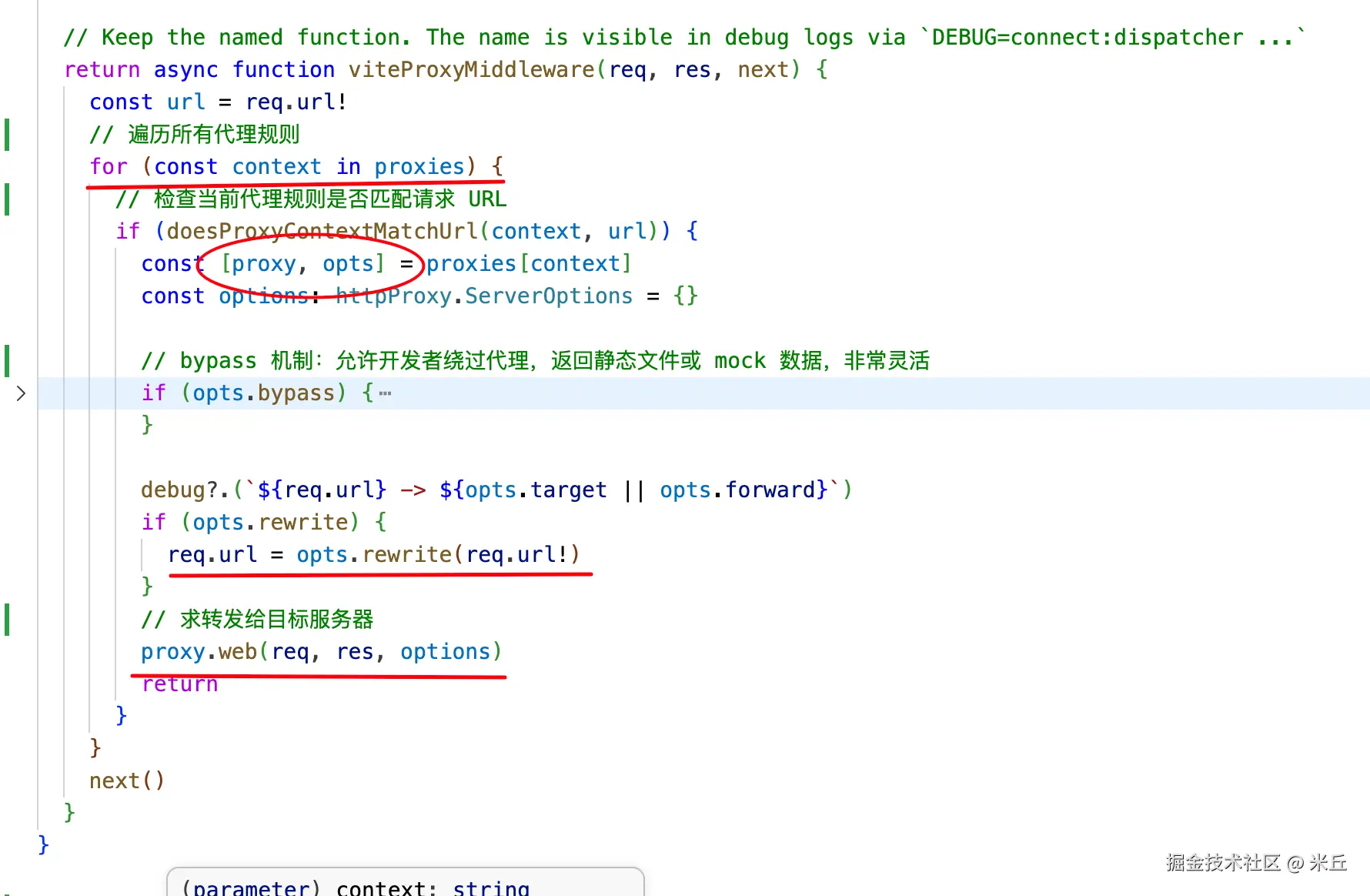Click opts.forward in the debug template string

(743, 490)
